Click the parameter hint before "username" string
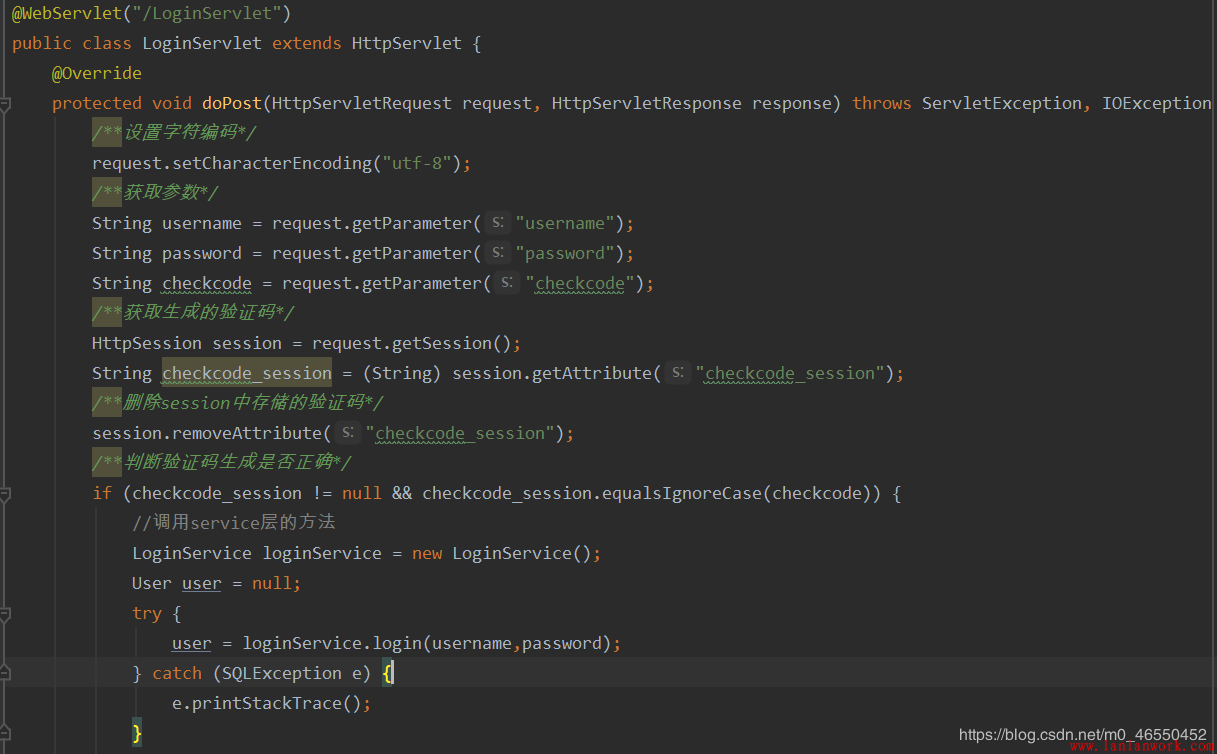Image resolution: width=1217 pixels, height=754 pixels. (498, 223)
